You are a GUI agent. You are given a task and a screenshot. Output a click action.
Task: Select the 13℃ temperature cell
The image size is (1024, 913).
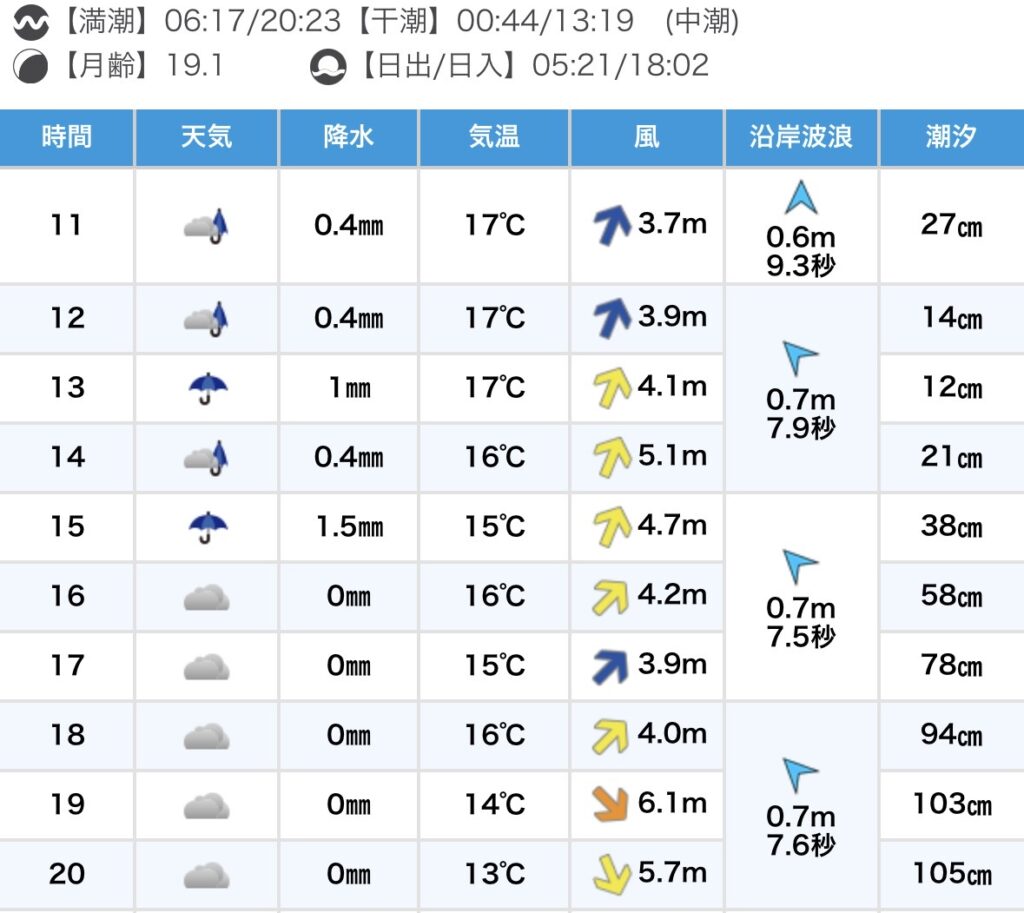pos(494,873)
